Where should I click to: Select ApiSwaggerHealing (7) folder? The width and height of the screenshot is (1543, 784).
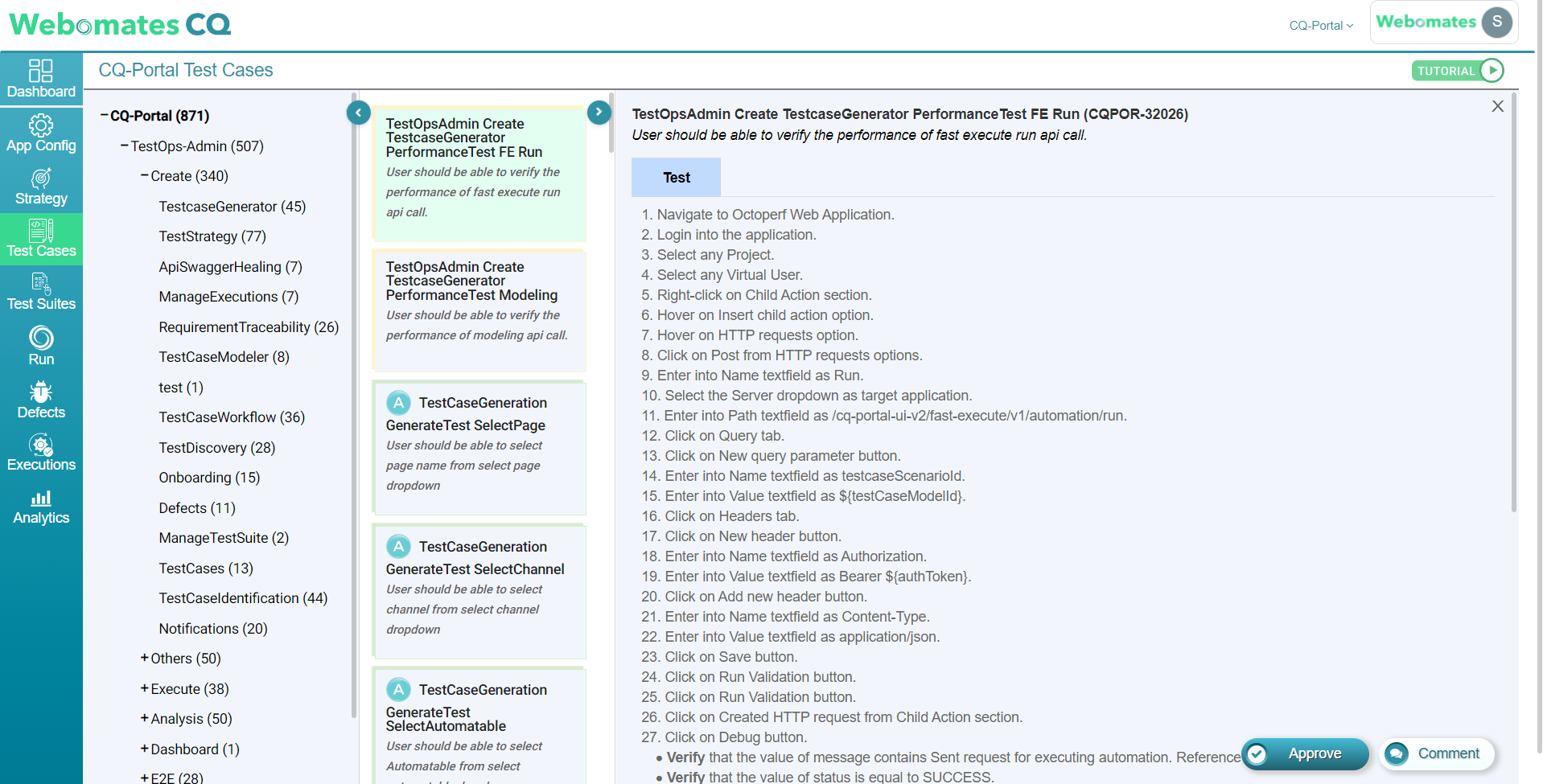pos(231,267)
